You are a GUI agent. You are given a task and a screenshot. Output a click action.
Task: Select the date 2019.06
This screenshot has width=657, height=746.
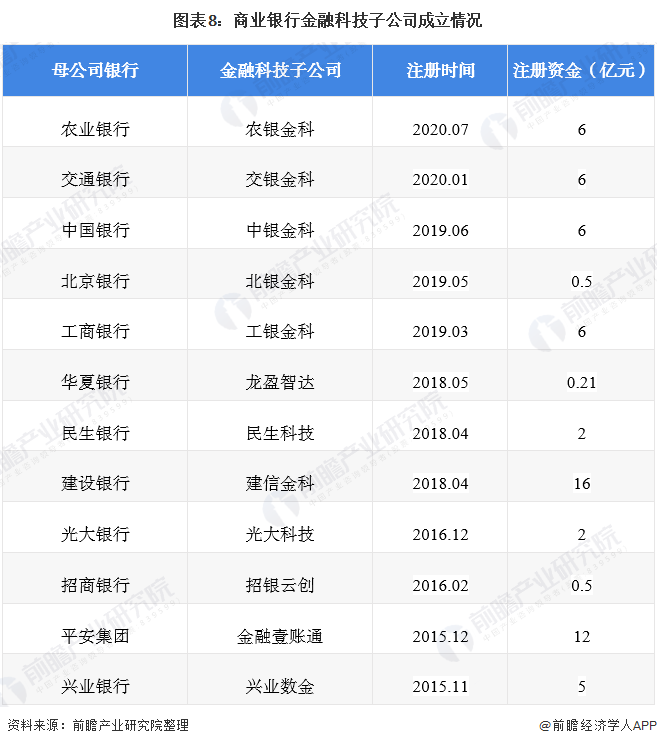point(440,230)
